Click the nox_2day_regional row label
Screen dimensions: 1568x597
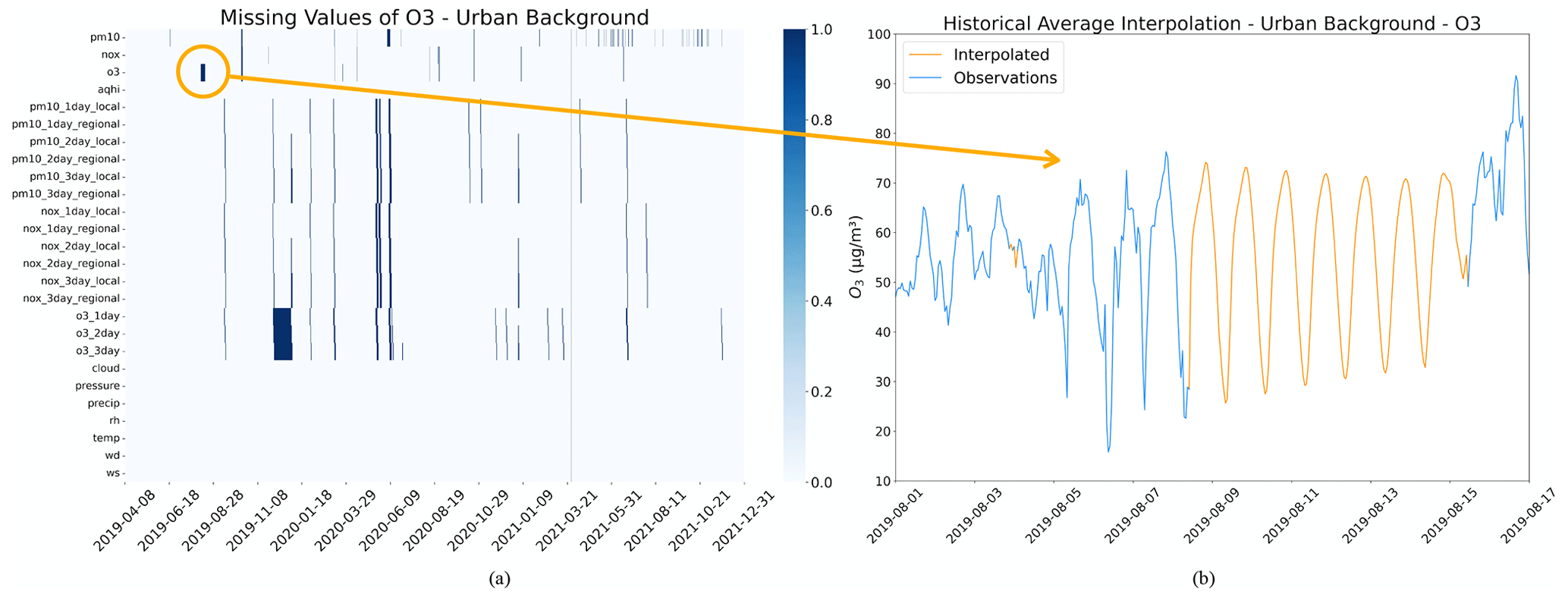click(71, 264)
